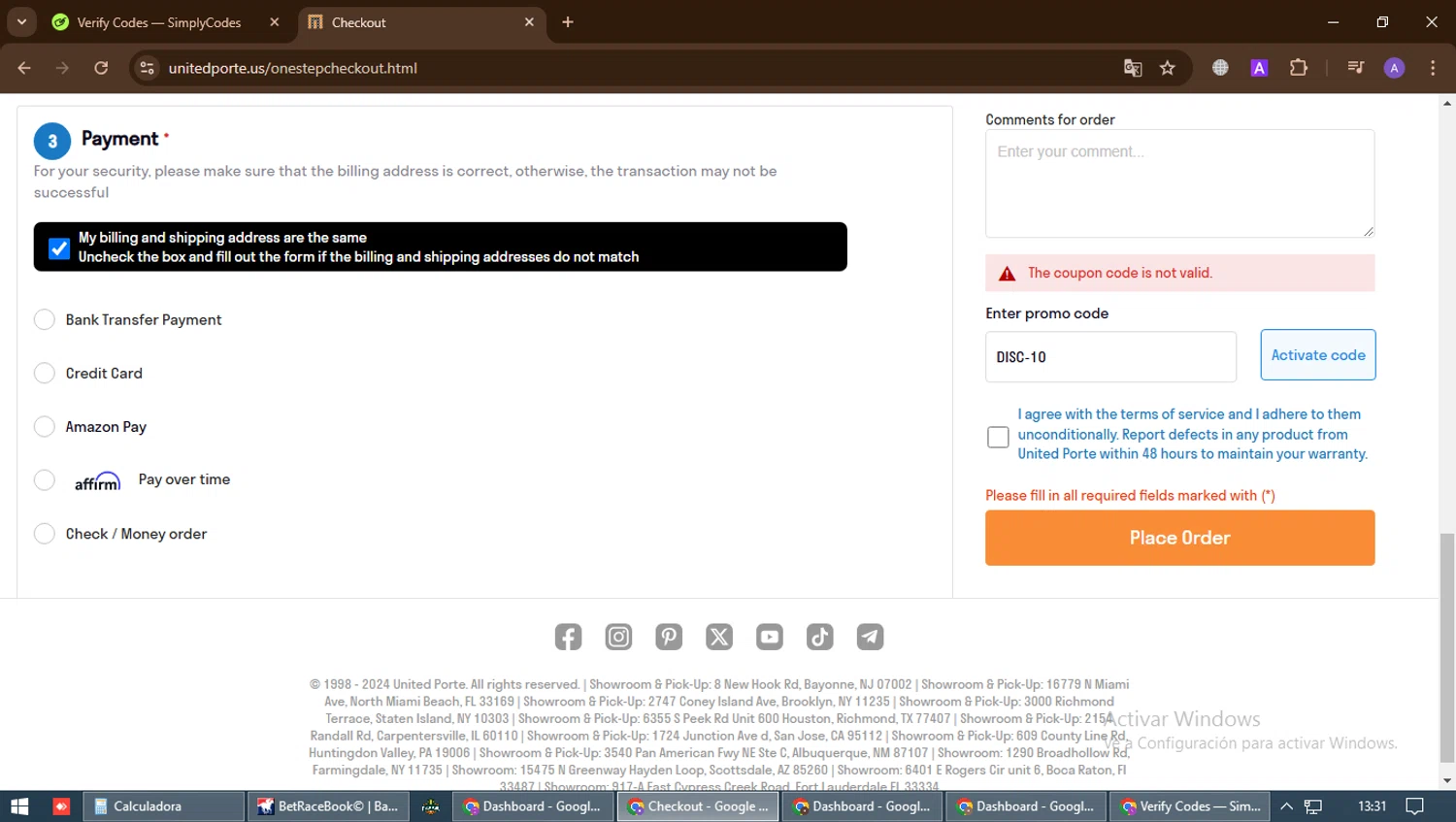Click the page vertical scrollbar thumb
Image resolution: width=1456 pixels, height=822 pixels.
(x=1447, y=647)
